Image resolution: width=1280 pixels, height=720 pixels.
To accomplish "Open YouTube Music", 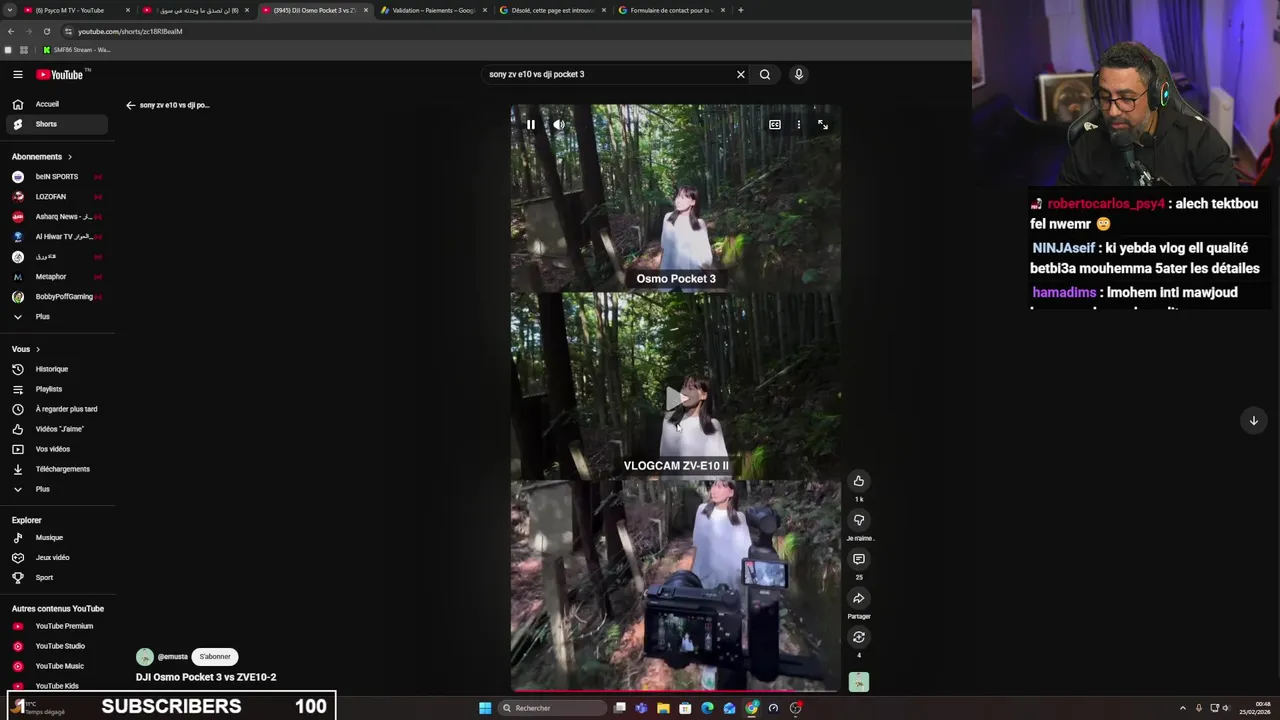I will [x=60, y=666].
